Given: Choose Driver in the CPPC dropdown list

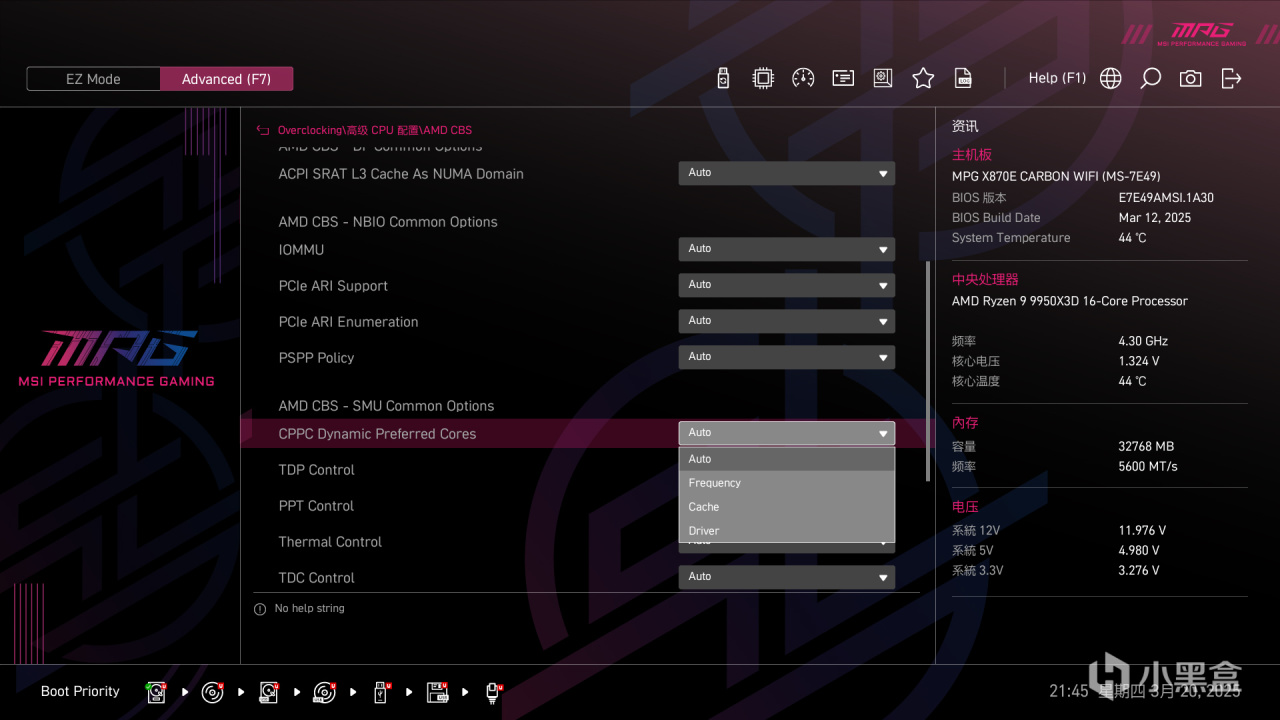Looking at the screenshot, I should pos(787,531).
